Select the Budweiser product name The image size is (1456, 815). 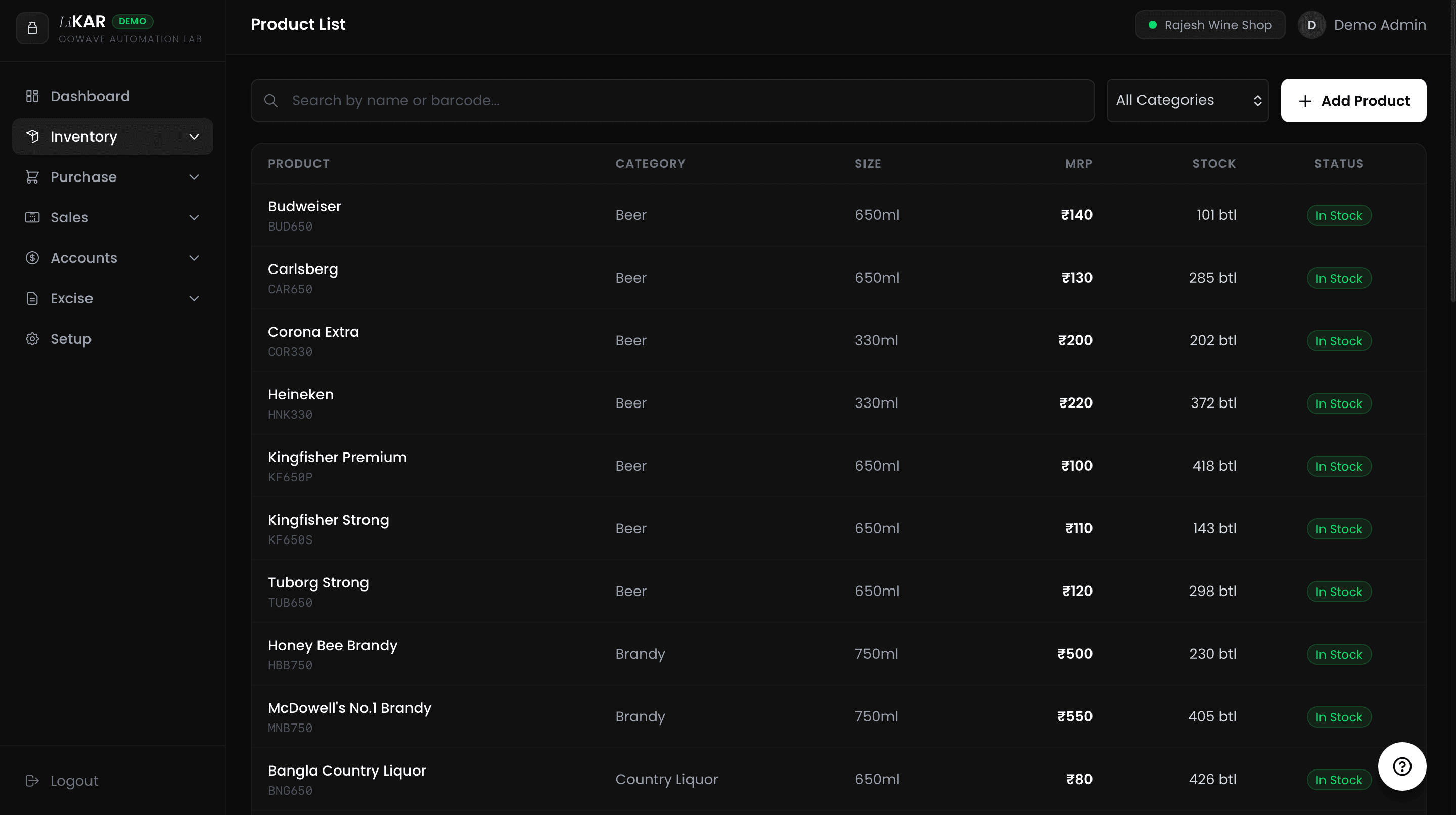click(x=304, y=206)
